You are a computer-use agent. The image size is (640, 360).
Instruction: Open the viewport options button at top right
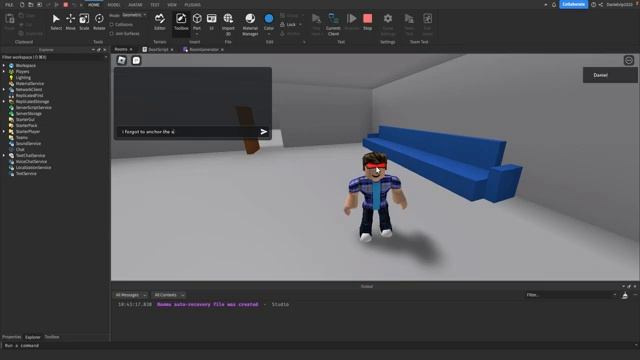click(x=629, y=60)
